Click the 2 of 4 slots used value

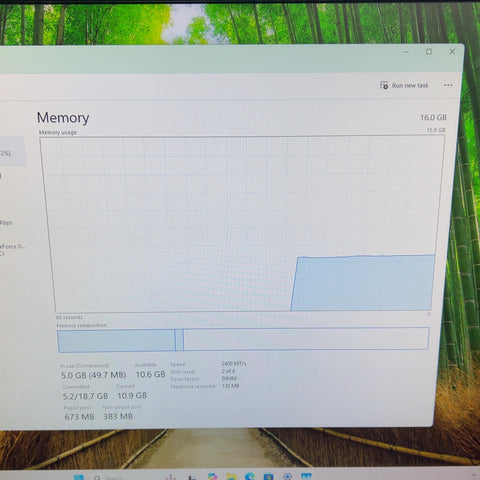click(x=228, y=371)
